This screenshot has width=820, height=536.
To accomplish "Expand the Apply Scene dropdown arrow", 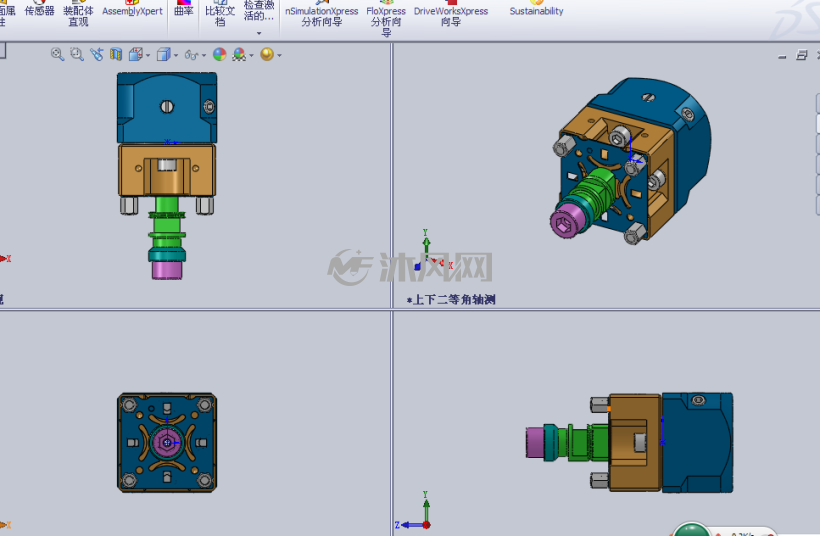I will coord(252,55).
